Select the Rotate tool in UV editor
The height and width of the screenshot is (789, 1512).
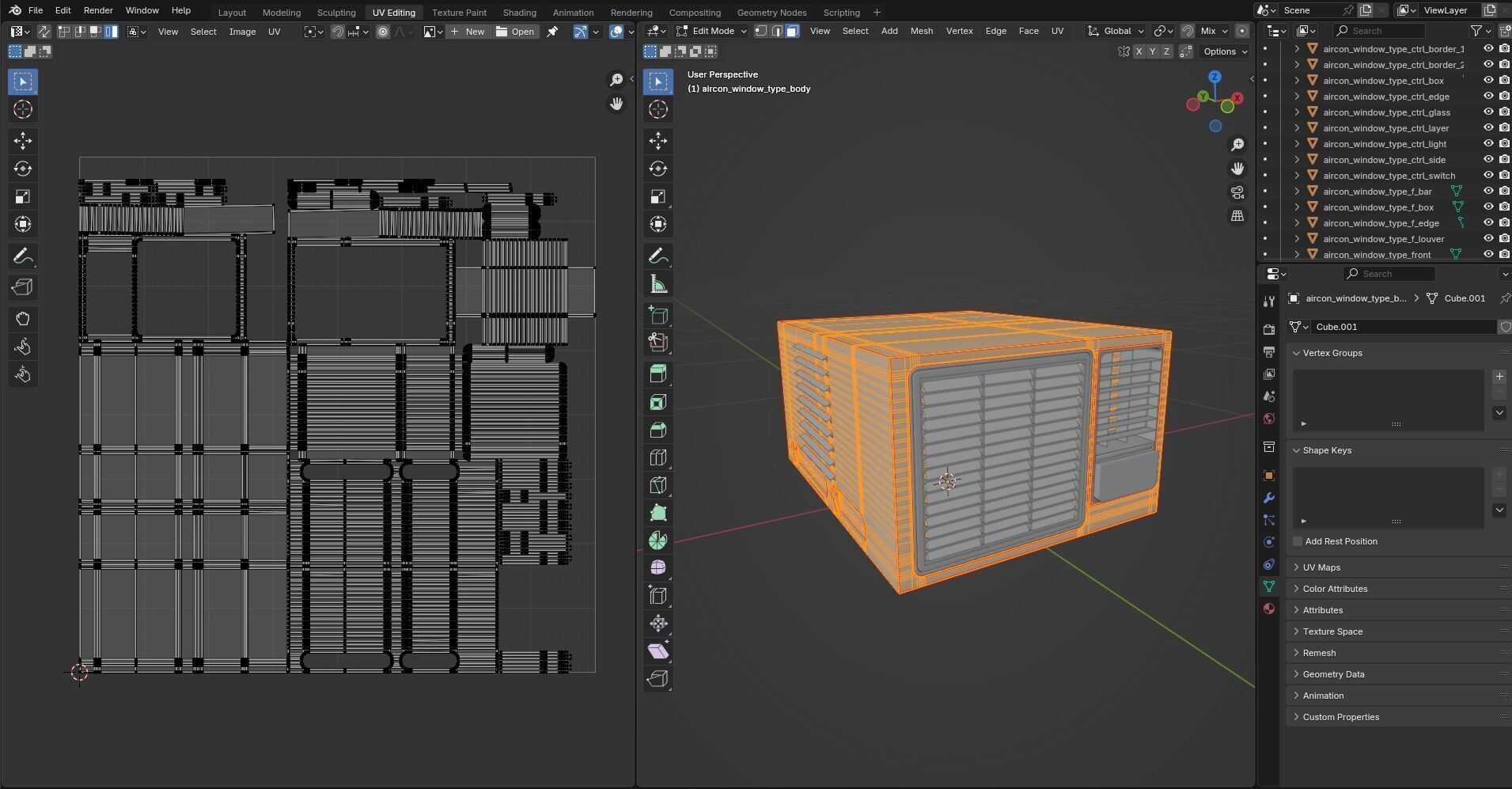coord(23,169)
